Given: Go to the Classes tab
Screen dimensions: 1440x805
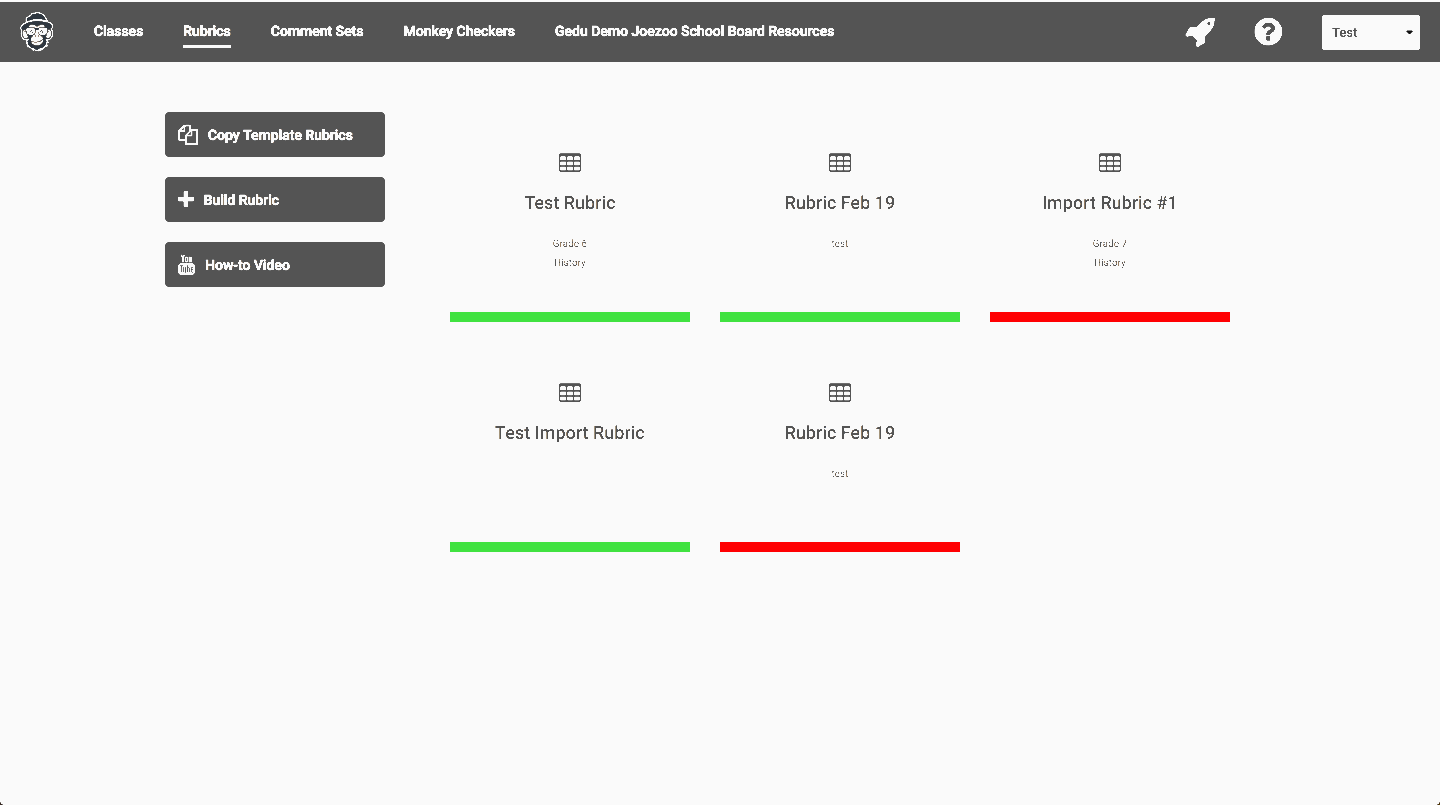Looking at the screenshot, I should 118,31.
